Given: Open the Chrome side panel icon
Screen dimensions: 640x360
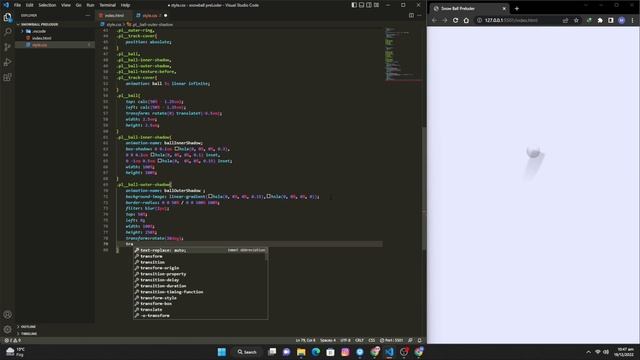Looking at the screenshot, I should click(611, 20).
